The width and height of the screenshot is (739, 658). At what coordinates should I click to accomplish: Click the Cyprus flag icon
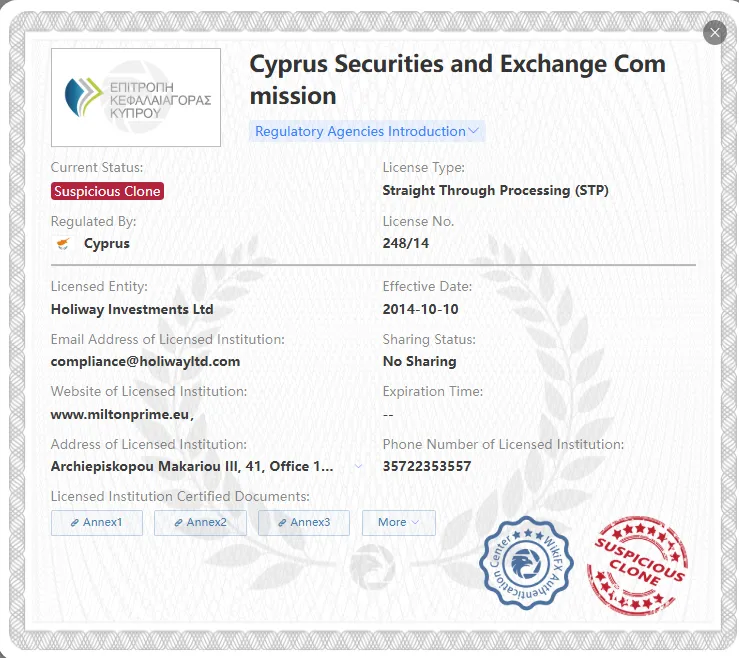click(63, 243)
